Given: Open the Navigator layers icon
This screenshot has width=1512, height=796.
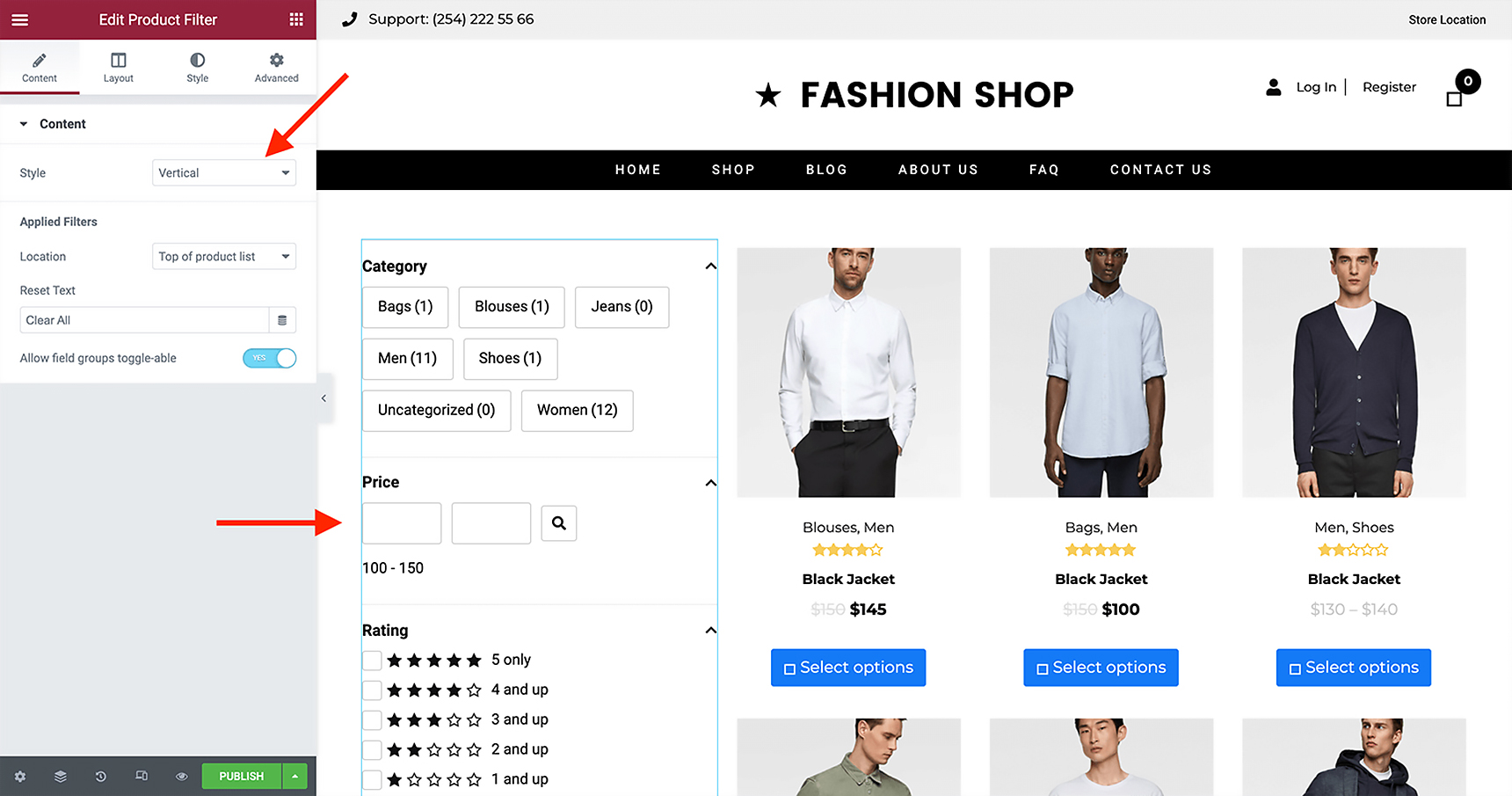Looking at the screenshot, I should coord(61,777).
